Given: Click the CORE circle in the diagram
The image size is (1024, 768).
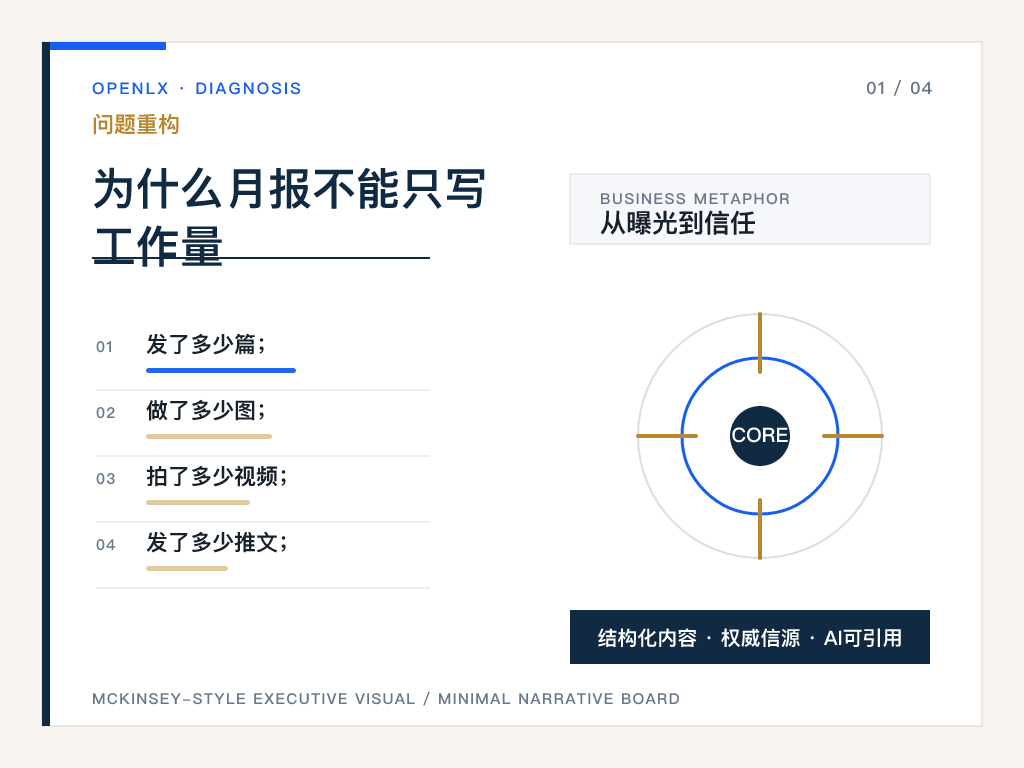Looking at the screenshot, I should (x=760, y=436).
